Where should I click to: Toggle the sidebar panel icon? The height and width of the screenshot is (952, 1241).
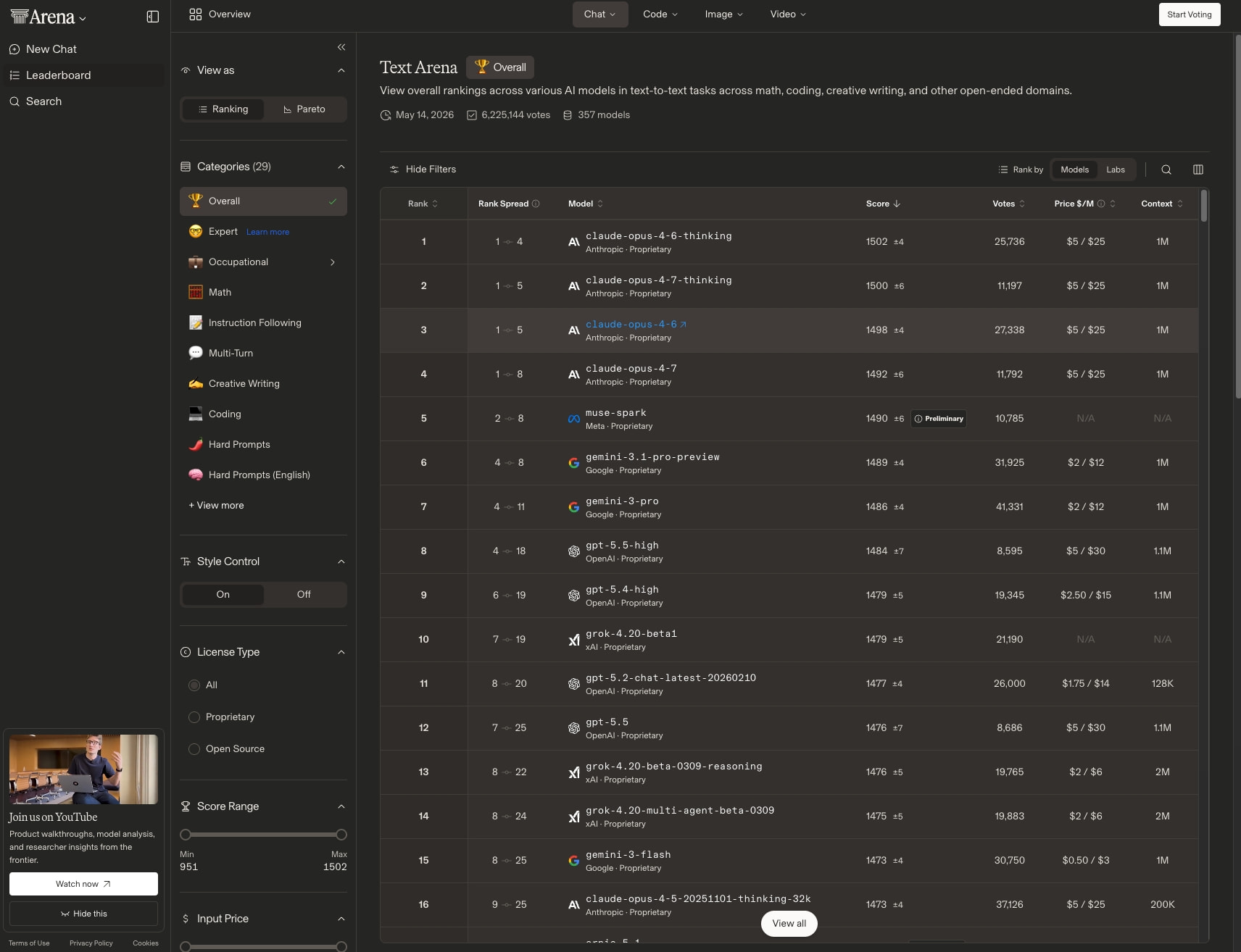152,17
